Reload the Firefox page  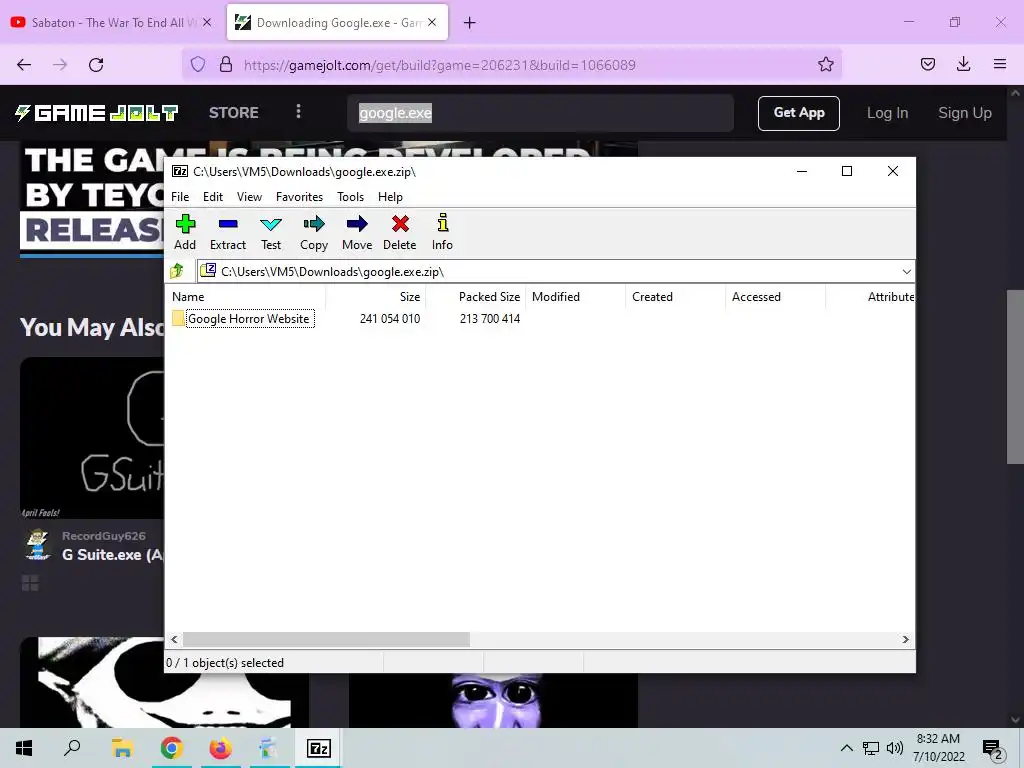coord(96,65)
